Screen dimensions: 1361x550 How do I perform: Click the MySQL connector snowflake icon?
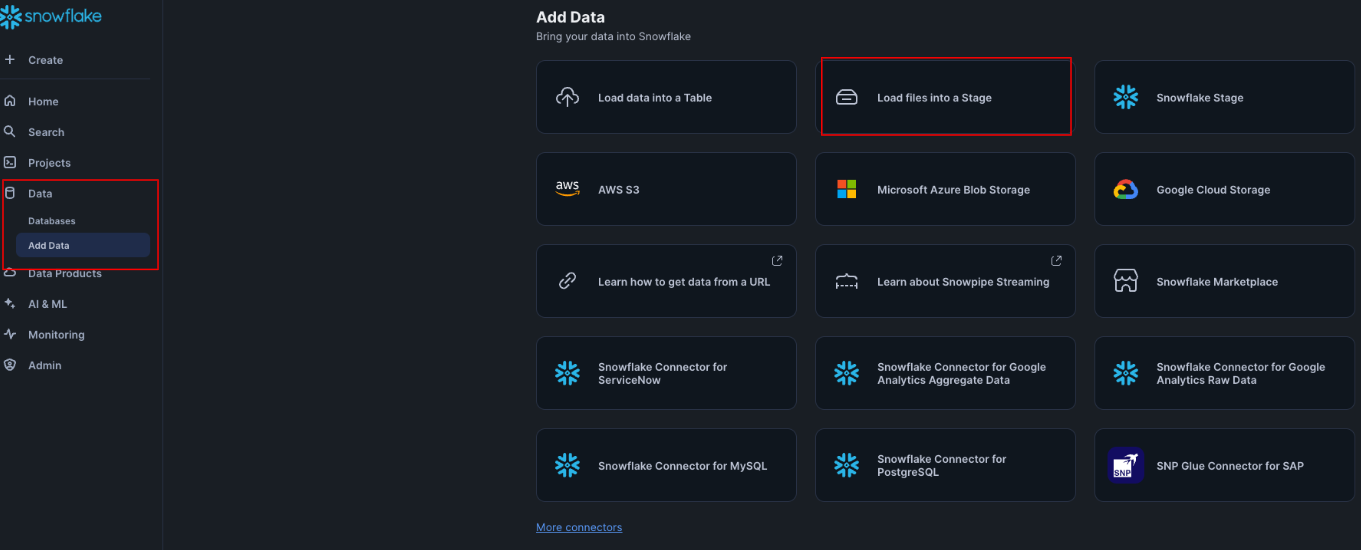(567, 465)
